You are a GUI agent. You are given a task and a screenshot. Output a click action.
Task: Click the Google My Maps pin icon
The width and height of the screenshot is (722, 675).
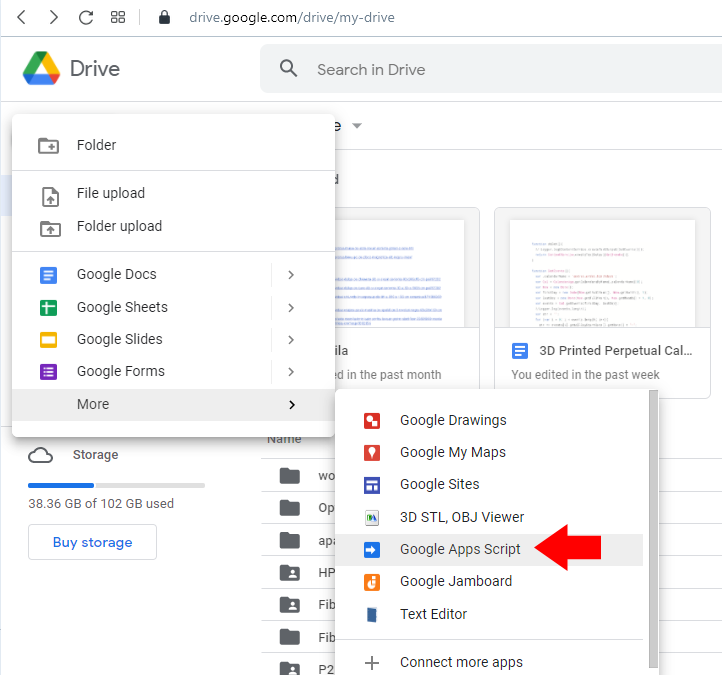tap(372, 453)
